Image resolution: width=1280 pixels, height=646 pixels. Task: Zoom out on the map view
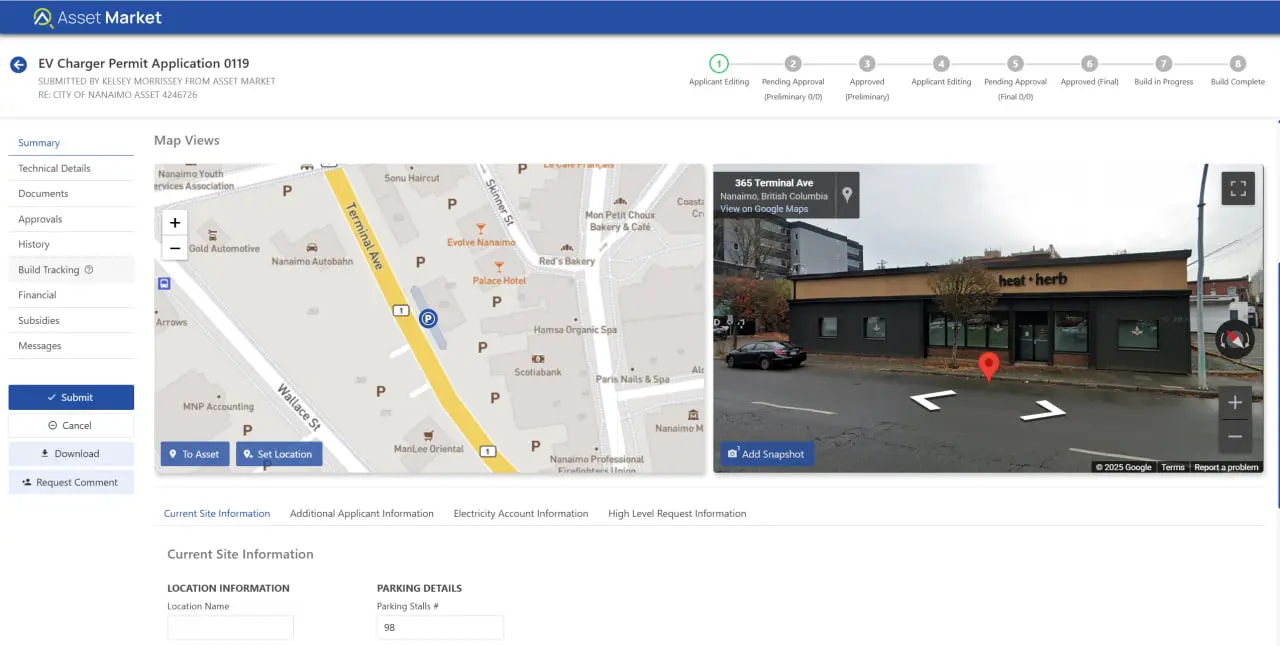click(174, 248)
